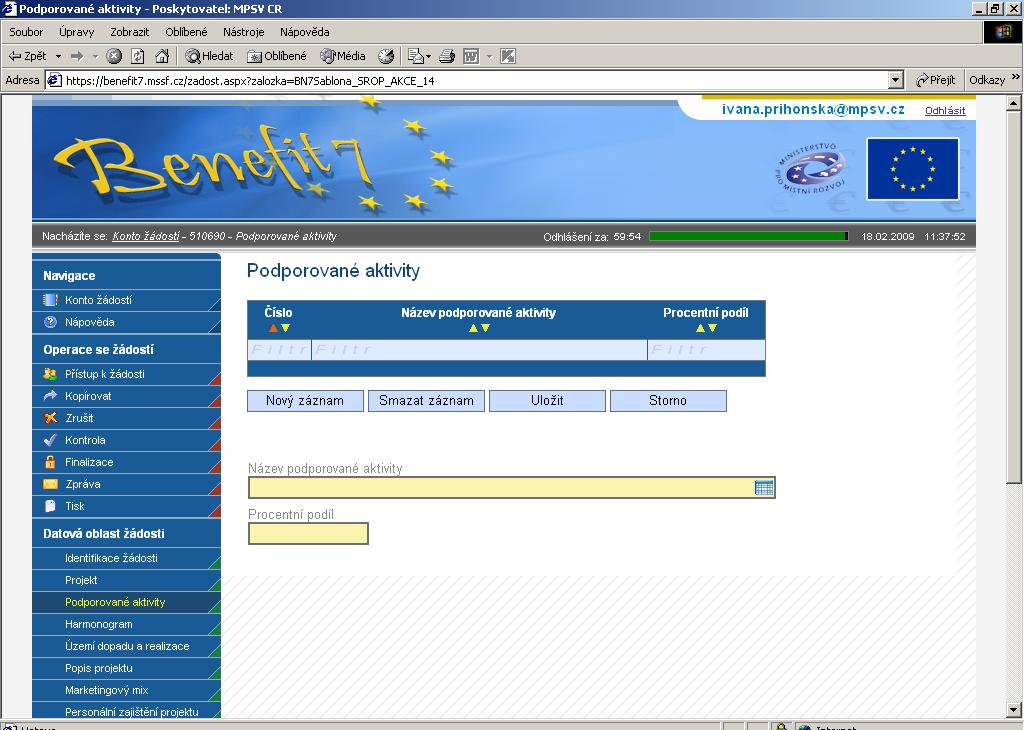Open Zpráva in the sidebar

pyautogui.click(x=126, y=484)
